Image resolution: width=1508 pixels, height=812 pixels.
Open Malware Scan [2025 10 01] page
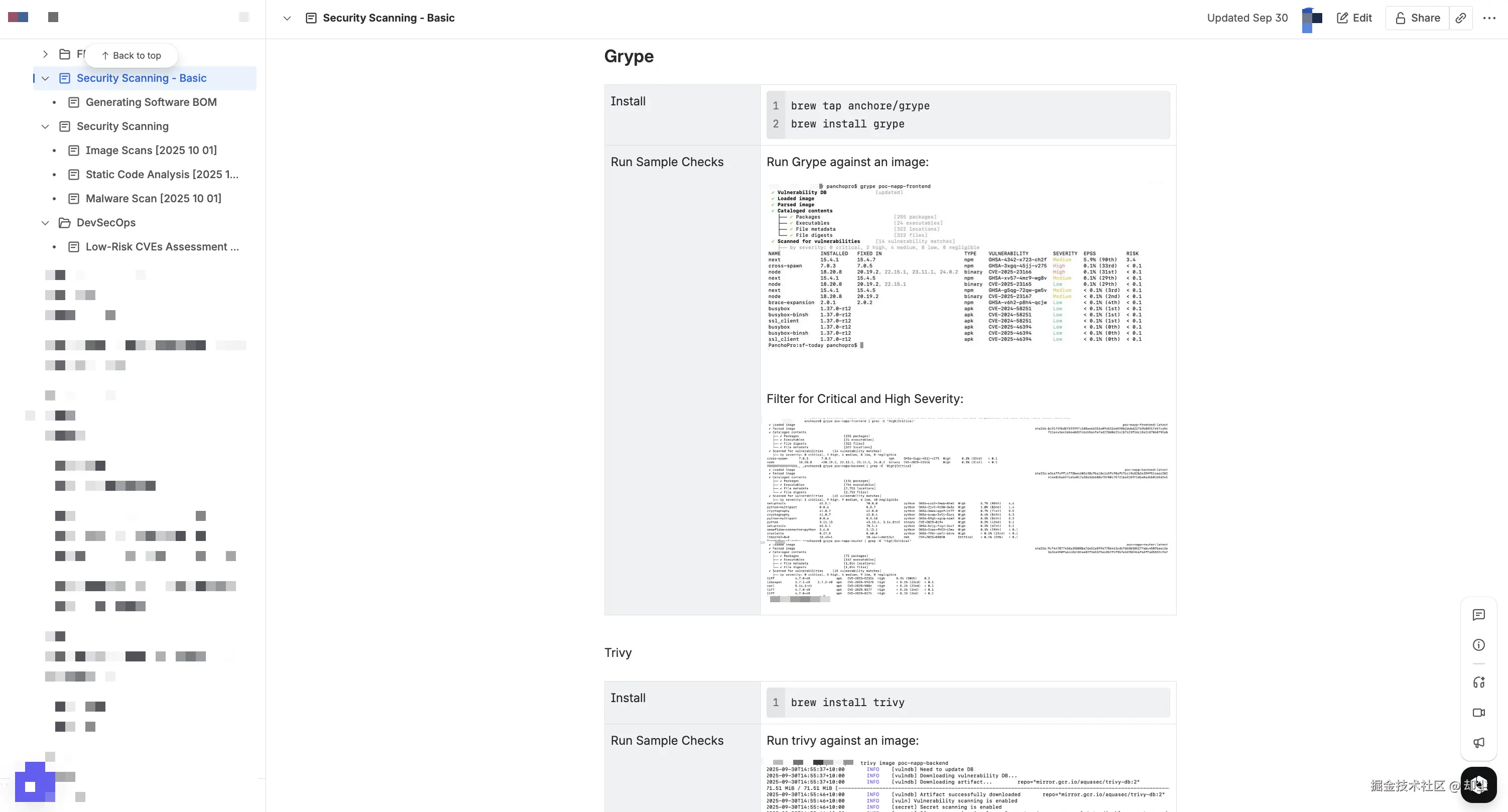154,198
